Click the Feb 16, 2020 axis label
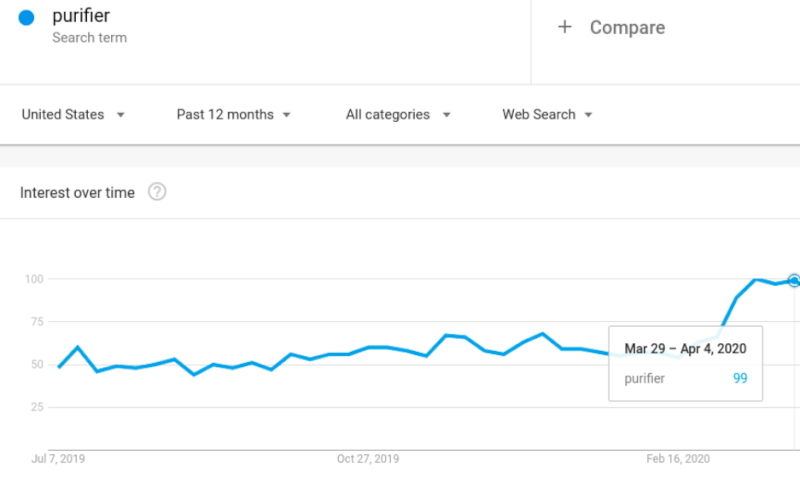 point(678,459)
